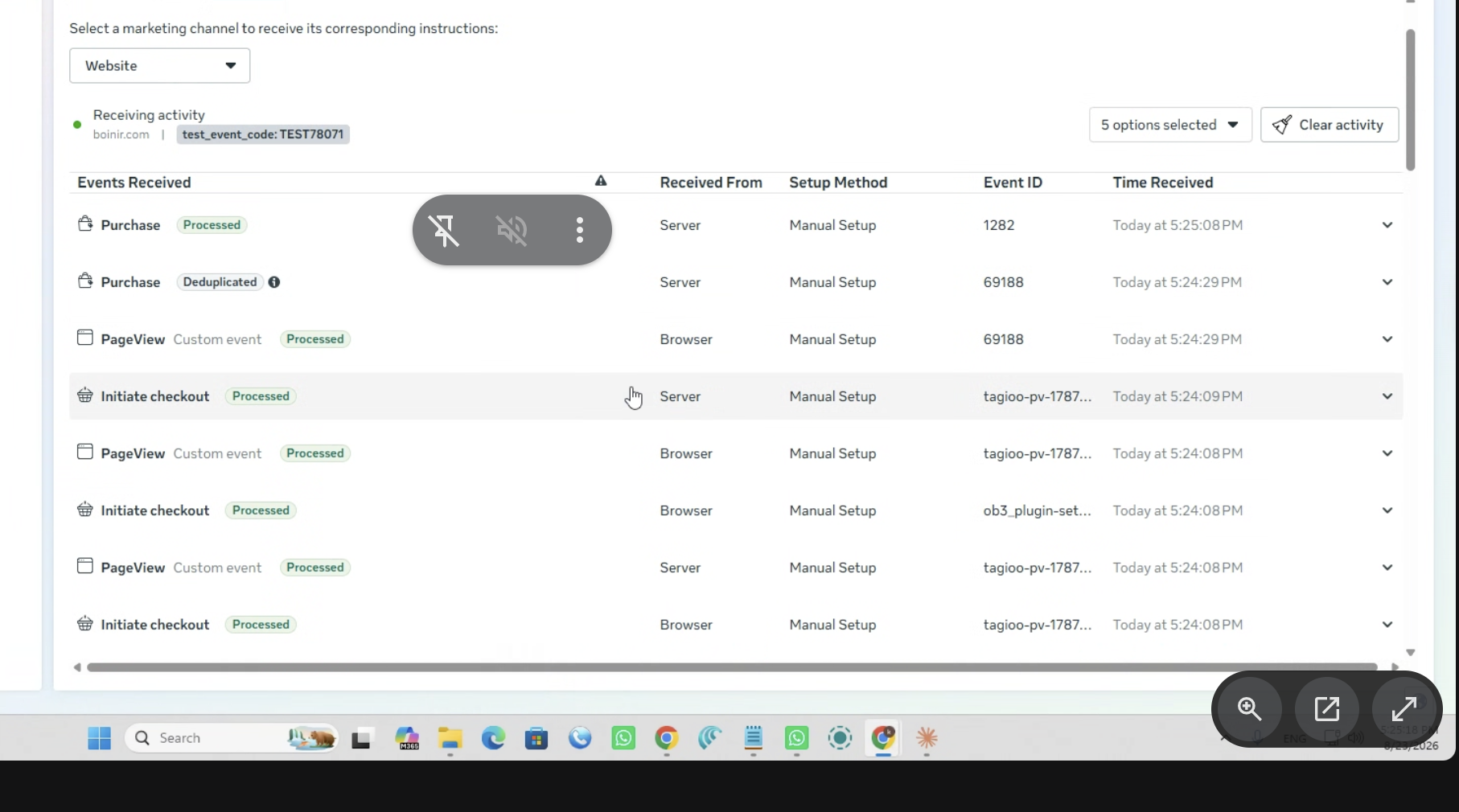The image size is (1459, 812).
Task: Click the ob3_plugin-set... event ID
Action: point(1038,511)
